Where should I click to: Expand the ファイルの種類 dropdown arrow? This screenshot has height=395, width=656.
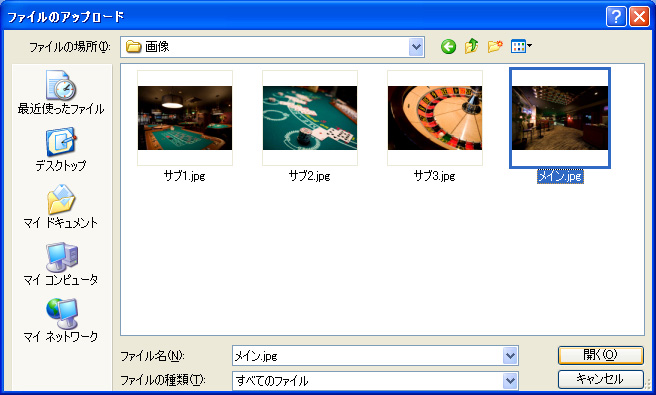[x=510, y=381]
